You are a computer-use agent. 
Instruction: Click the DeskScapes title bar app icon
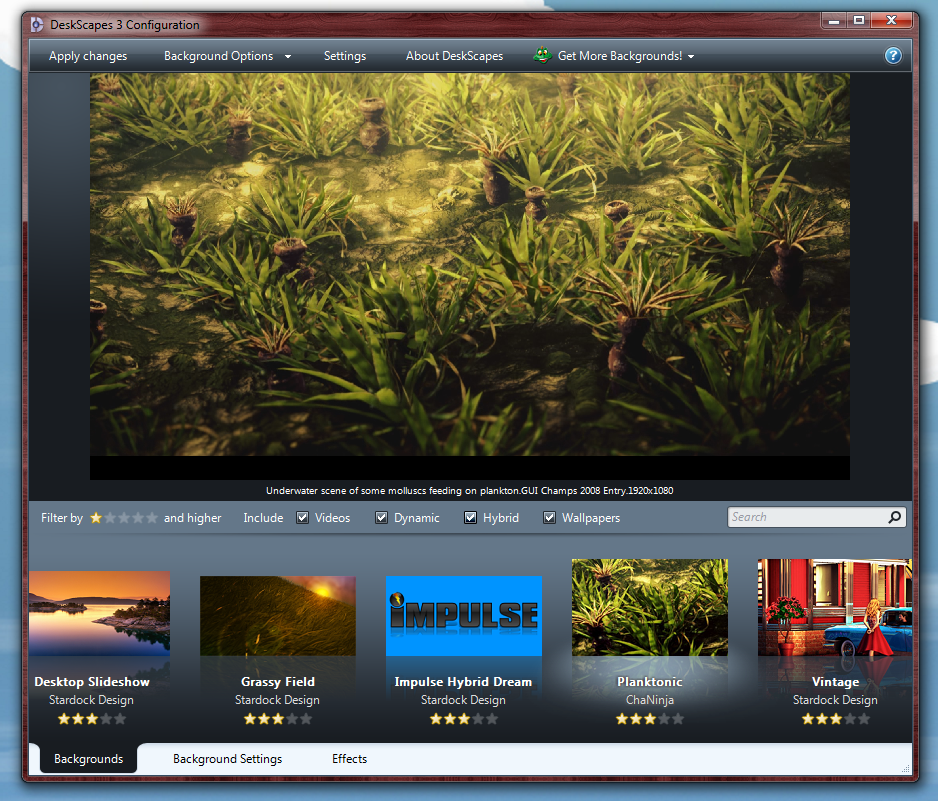point(37,25)
